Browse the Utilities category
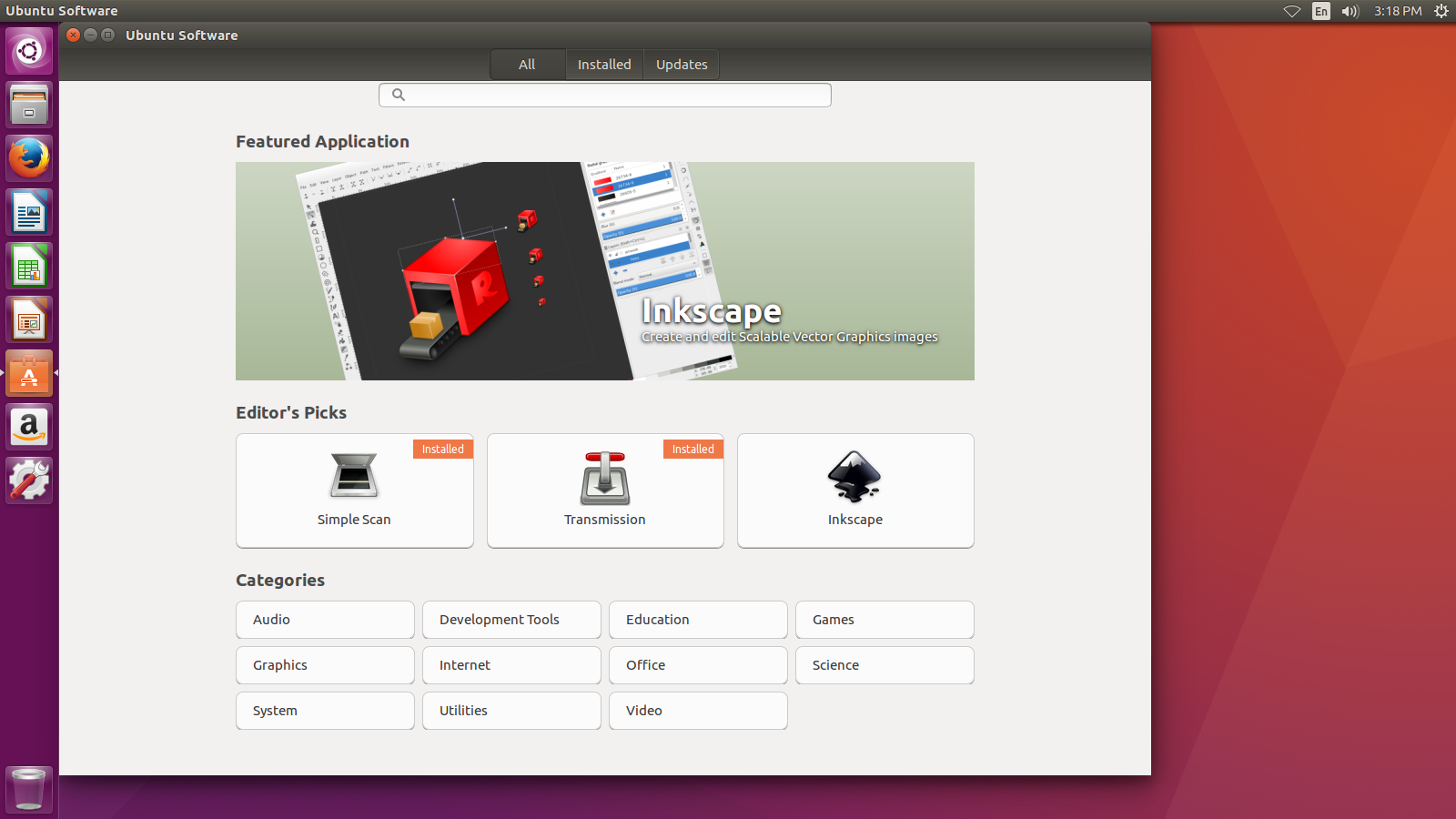Viewport: 1456px width, 819px height. pos(511,711)
